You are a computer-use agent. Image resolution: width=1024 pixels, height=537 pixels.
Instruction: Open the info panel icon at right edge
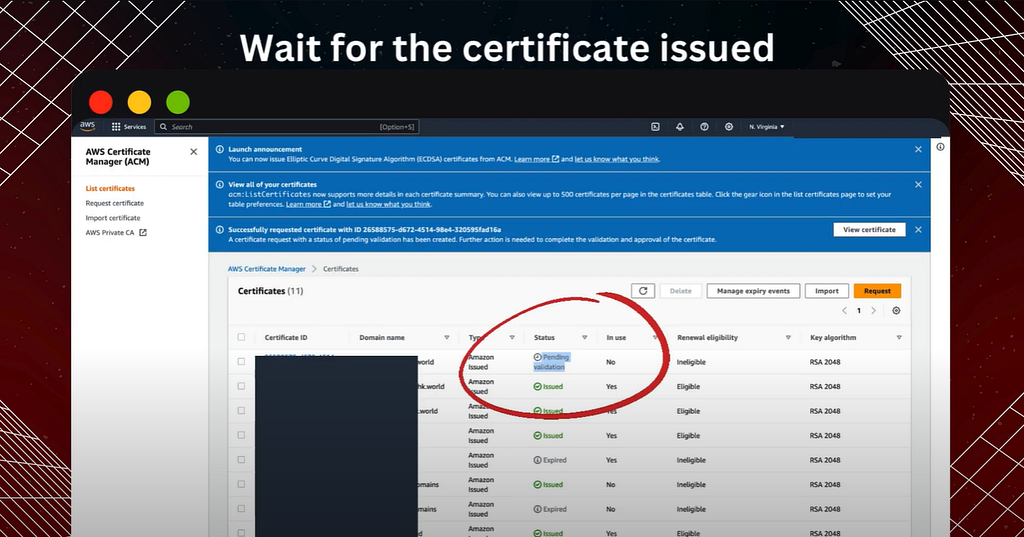click(940, 147)
